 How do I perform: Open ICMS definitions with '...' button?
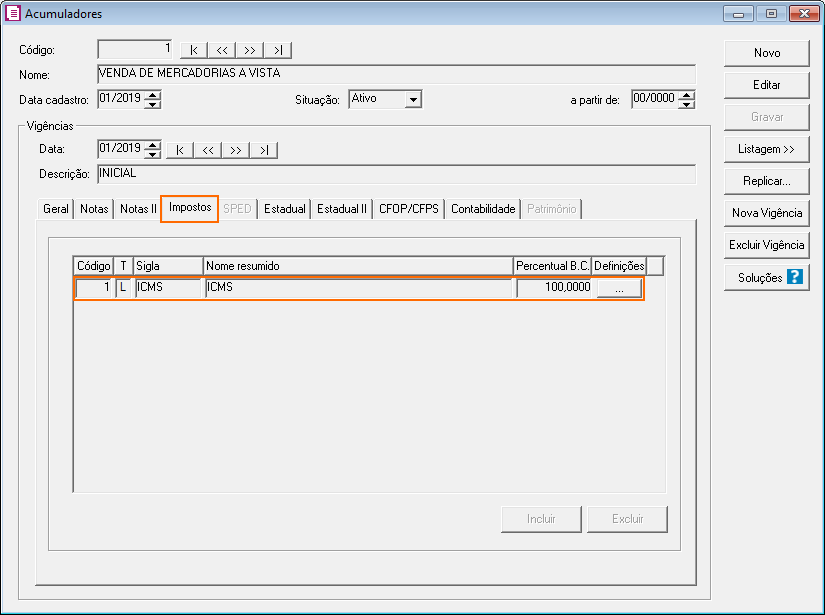[x=619, y=288]
